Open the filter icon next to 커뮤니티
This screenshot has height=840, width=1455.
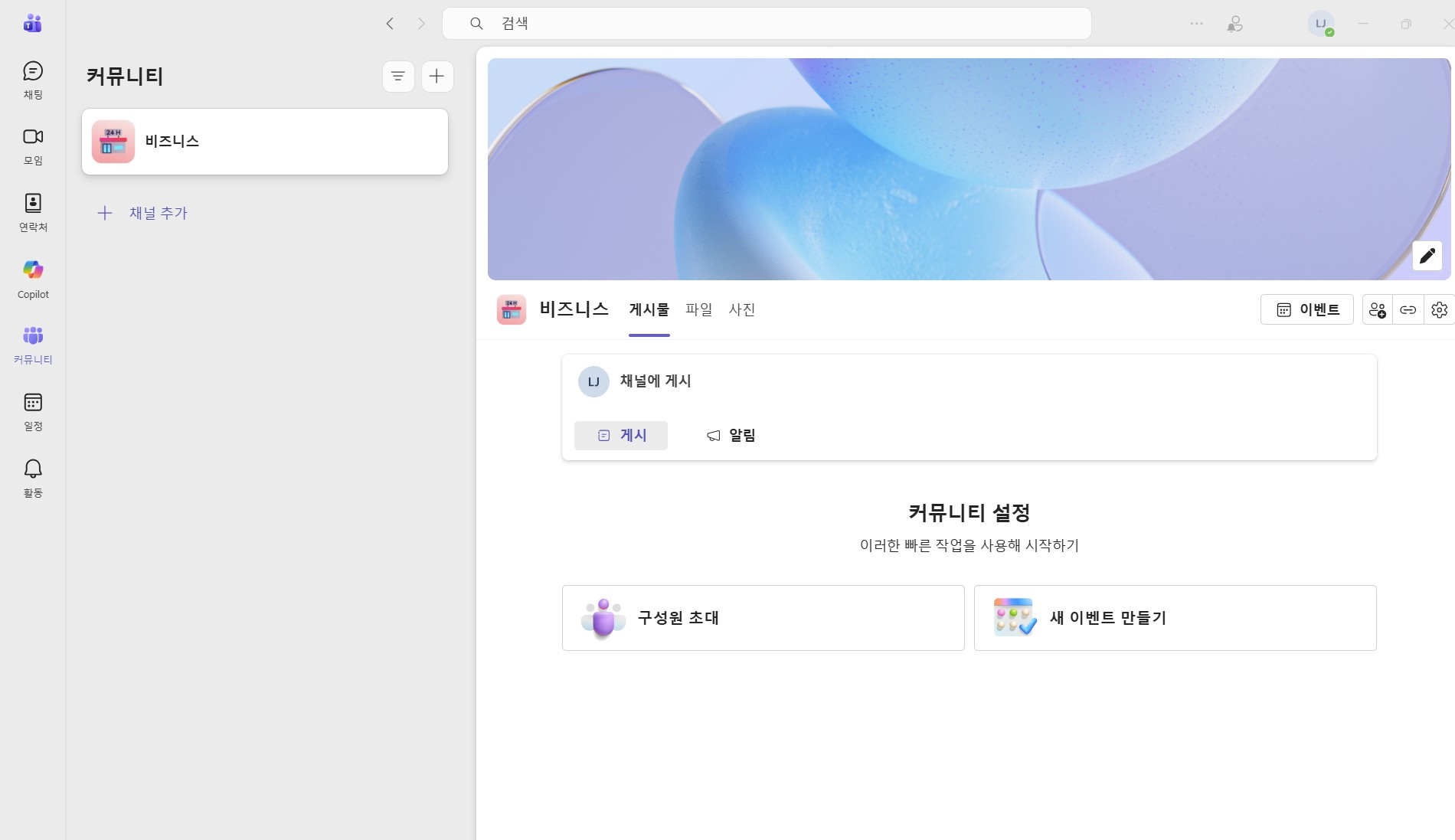pos(398,77)
